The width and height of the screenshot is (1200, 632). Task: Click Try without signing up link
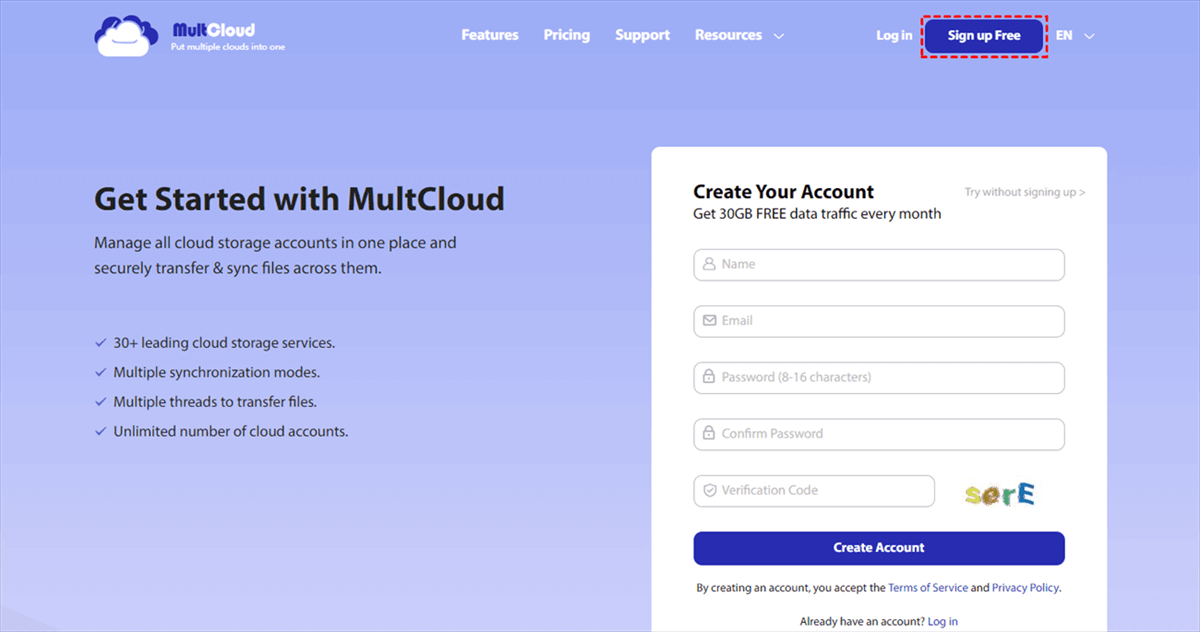[x=1022, y=192]
